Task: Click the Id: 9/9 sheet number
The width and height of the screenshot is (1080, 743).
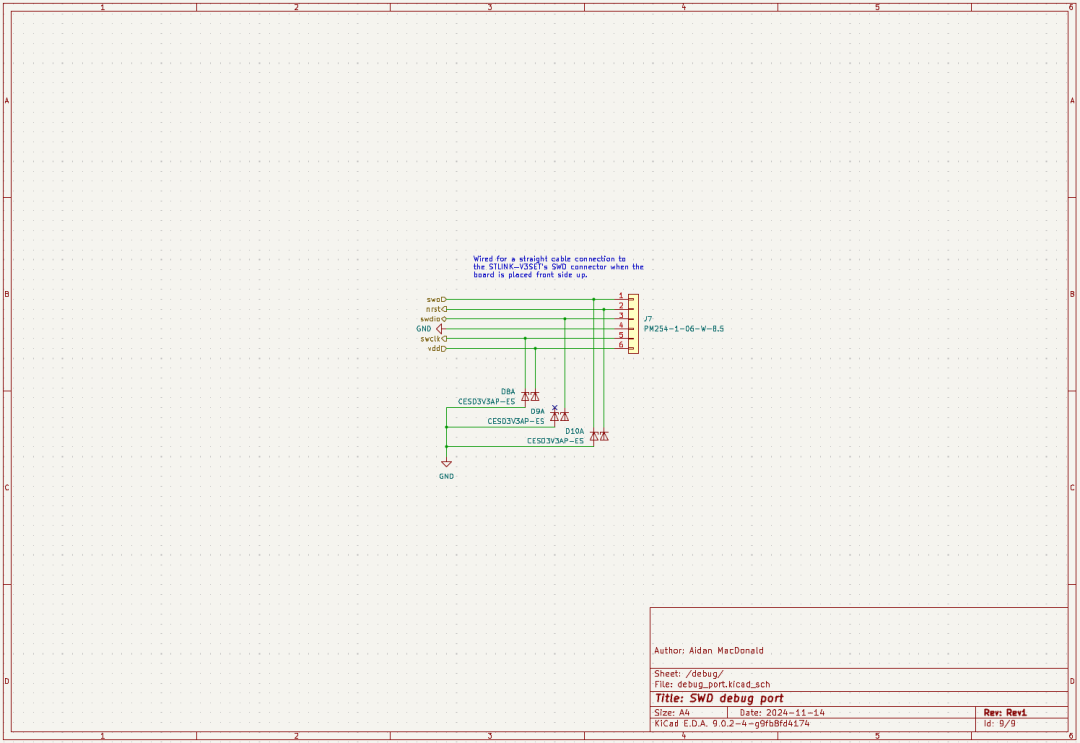Action: (x=999, y=724)
